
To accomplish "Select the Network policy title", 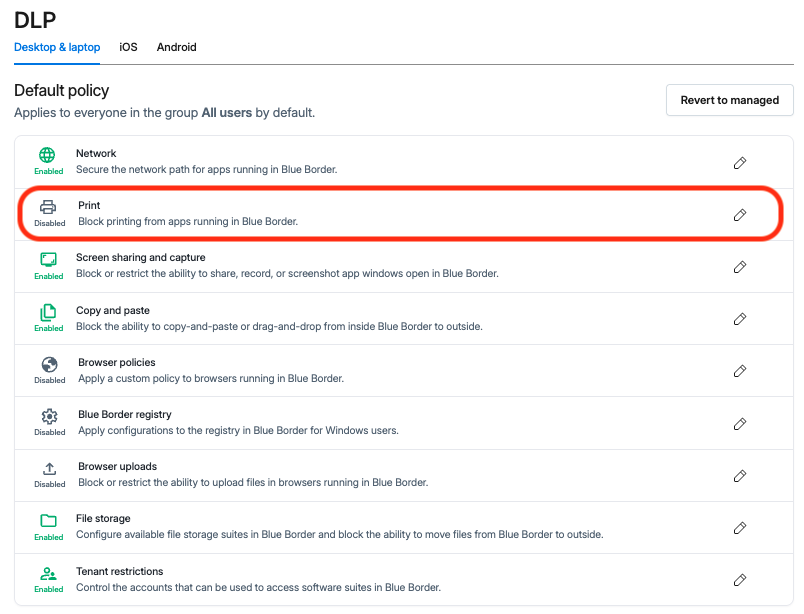I will 96,153.
